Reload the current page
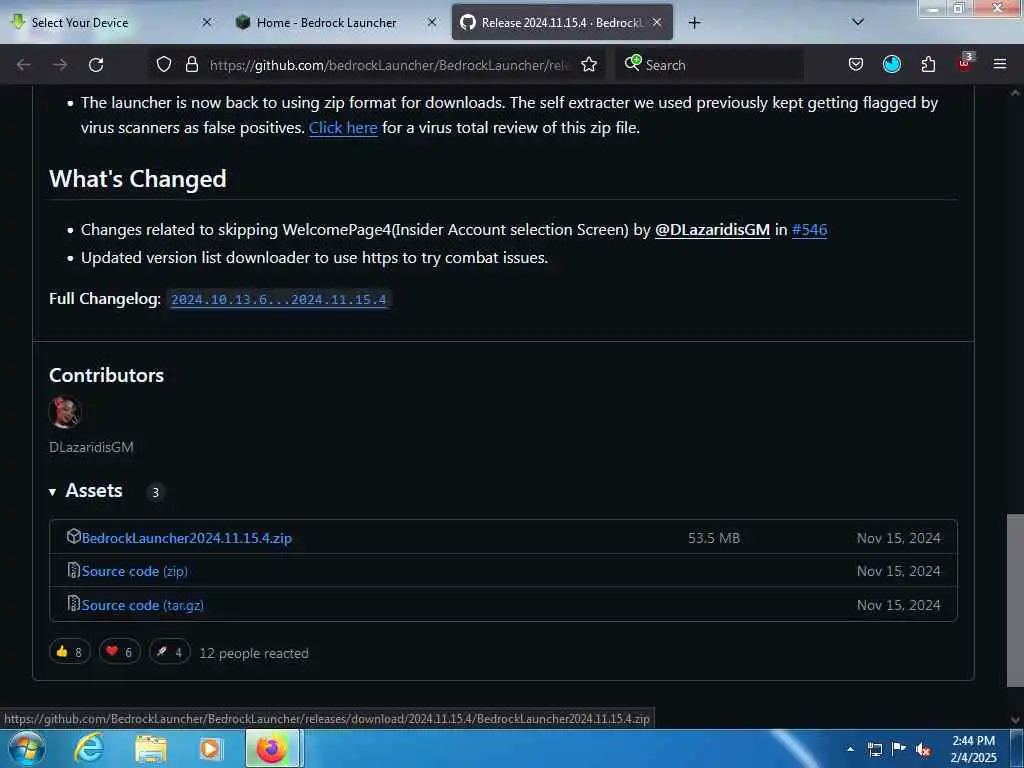 pyautogui.click(x=96, y=65)
